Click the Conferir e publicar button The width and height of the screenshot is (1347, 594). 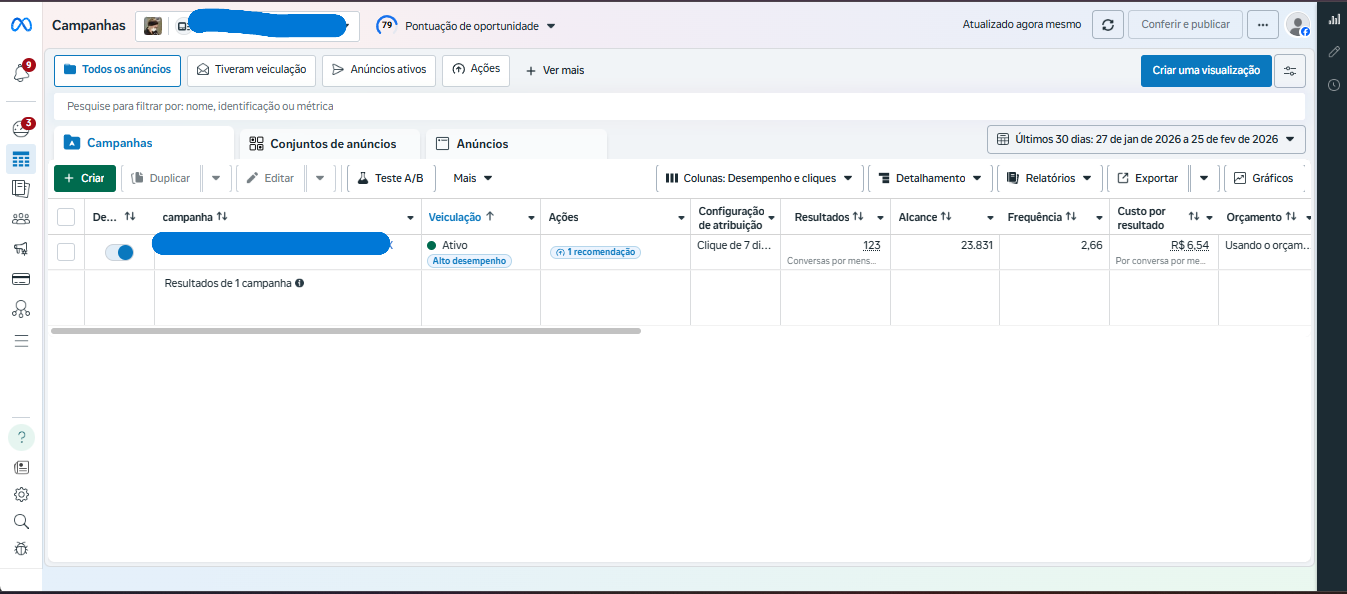coord(1185,25)
